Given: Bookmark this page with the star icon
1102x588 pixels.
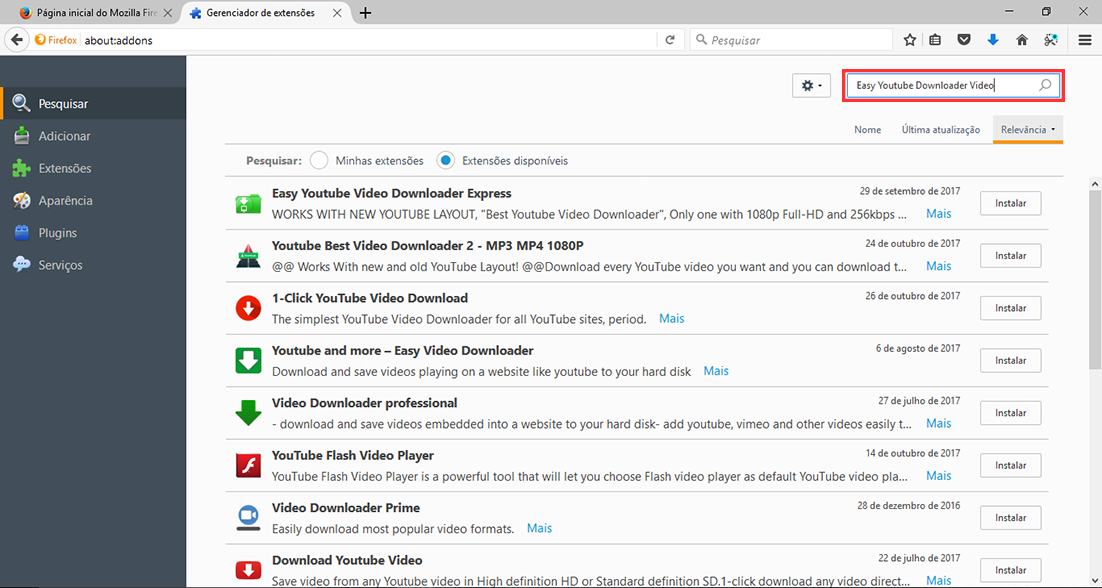Looking at the screenshot, I should click(909, 40).
